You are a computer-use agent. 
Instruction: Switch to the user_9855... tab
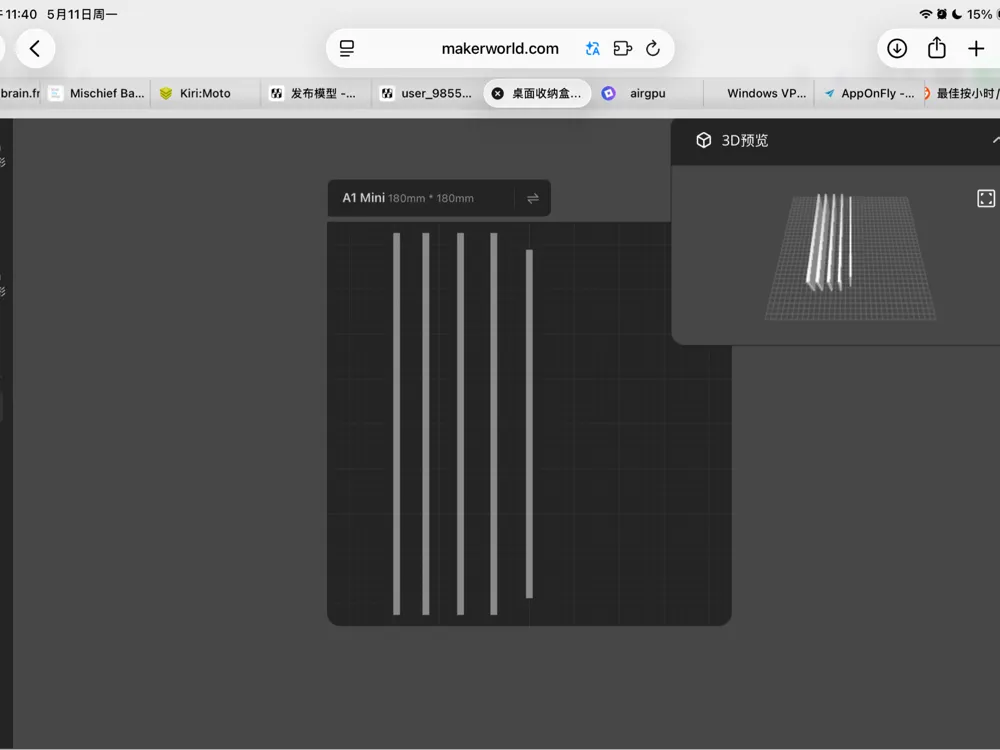click(x=427, y=93)
